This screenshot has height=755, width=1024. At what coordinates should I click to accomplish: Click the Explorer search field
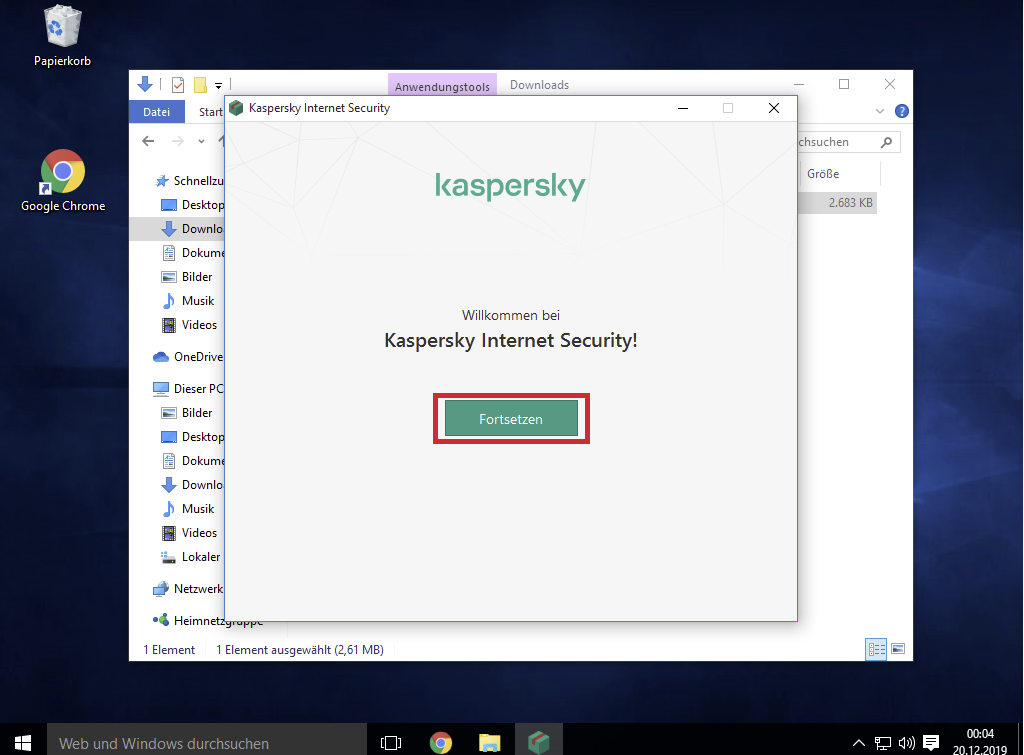pos(849,142)
